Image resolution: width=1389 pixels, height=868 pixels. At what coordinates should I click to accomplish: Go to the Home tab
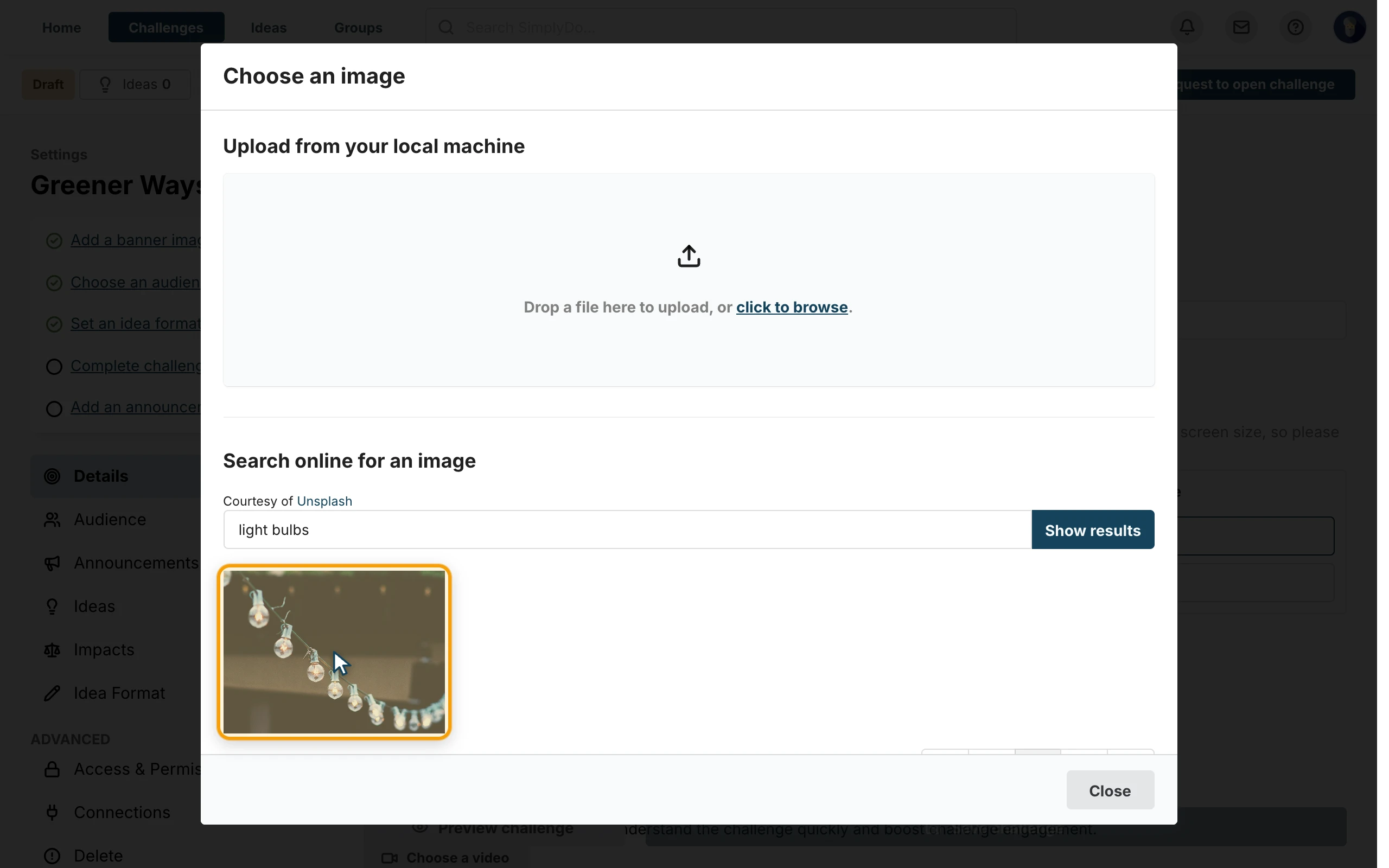click(61, 27)
